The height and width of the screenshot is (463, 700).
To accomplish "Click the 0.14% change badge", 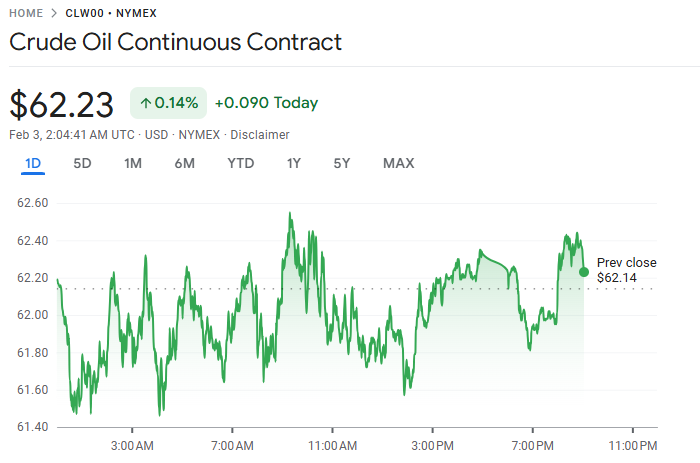I will (169, 103).
